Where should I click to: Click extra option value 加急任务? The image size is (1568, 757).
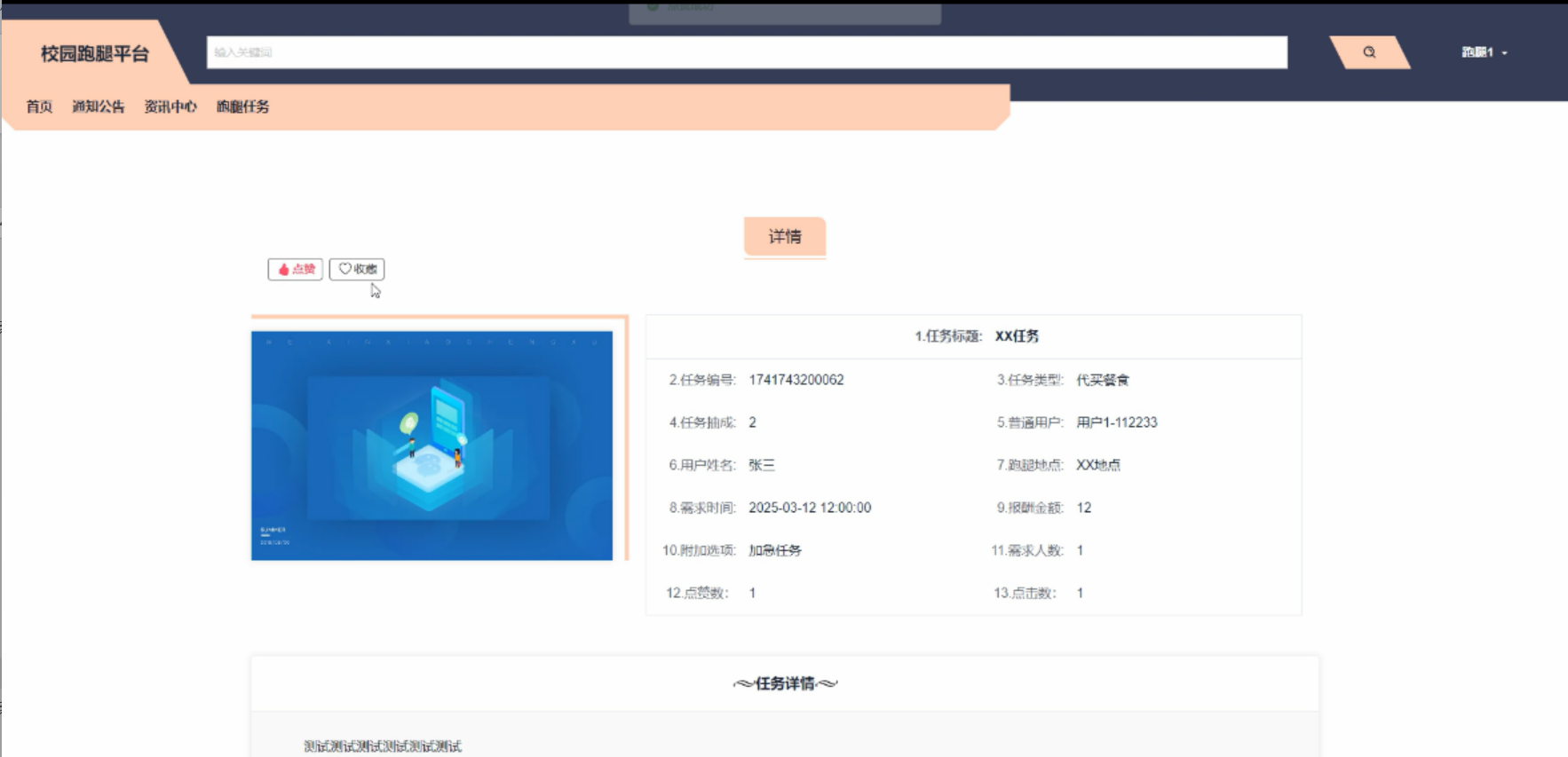point(775,550)
